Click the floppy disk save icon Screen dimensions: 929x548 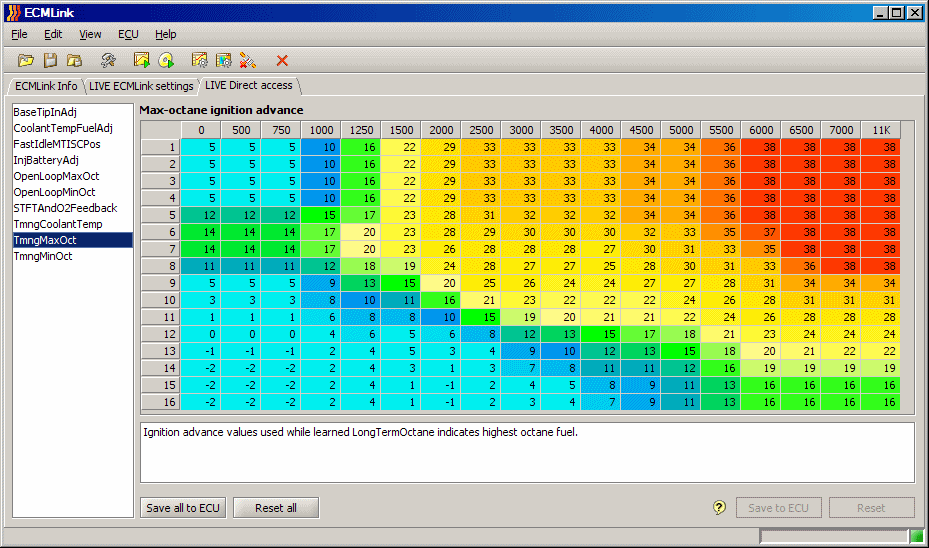pos(50,61)
